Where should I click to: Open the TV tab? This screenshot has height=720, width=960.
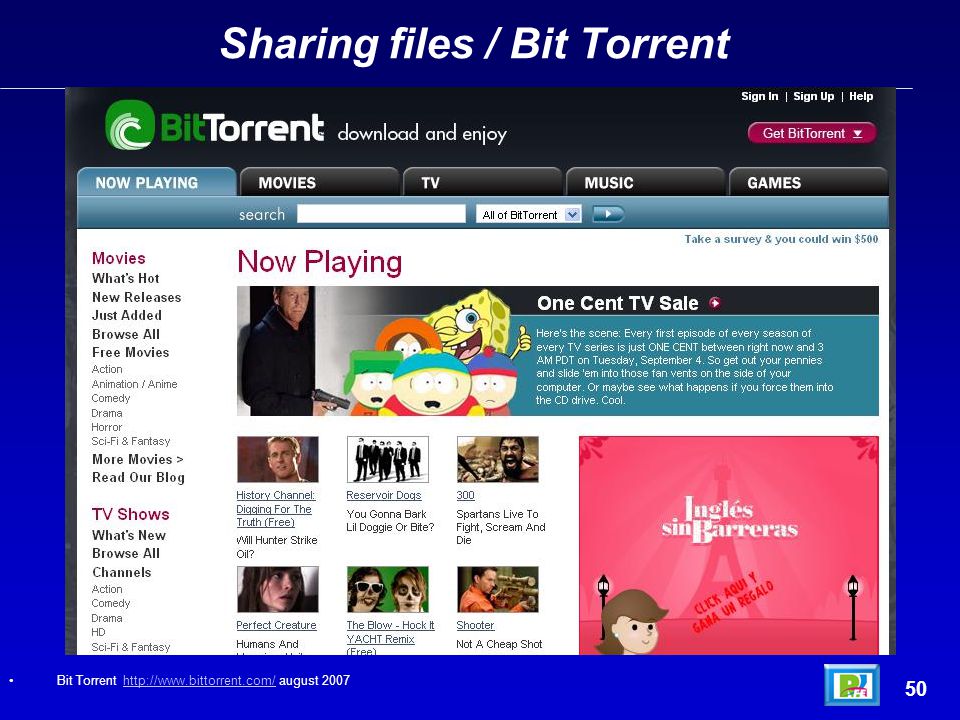point(482,182)
